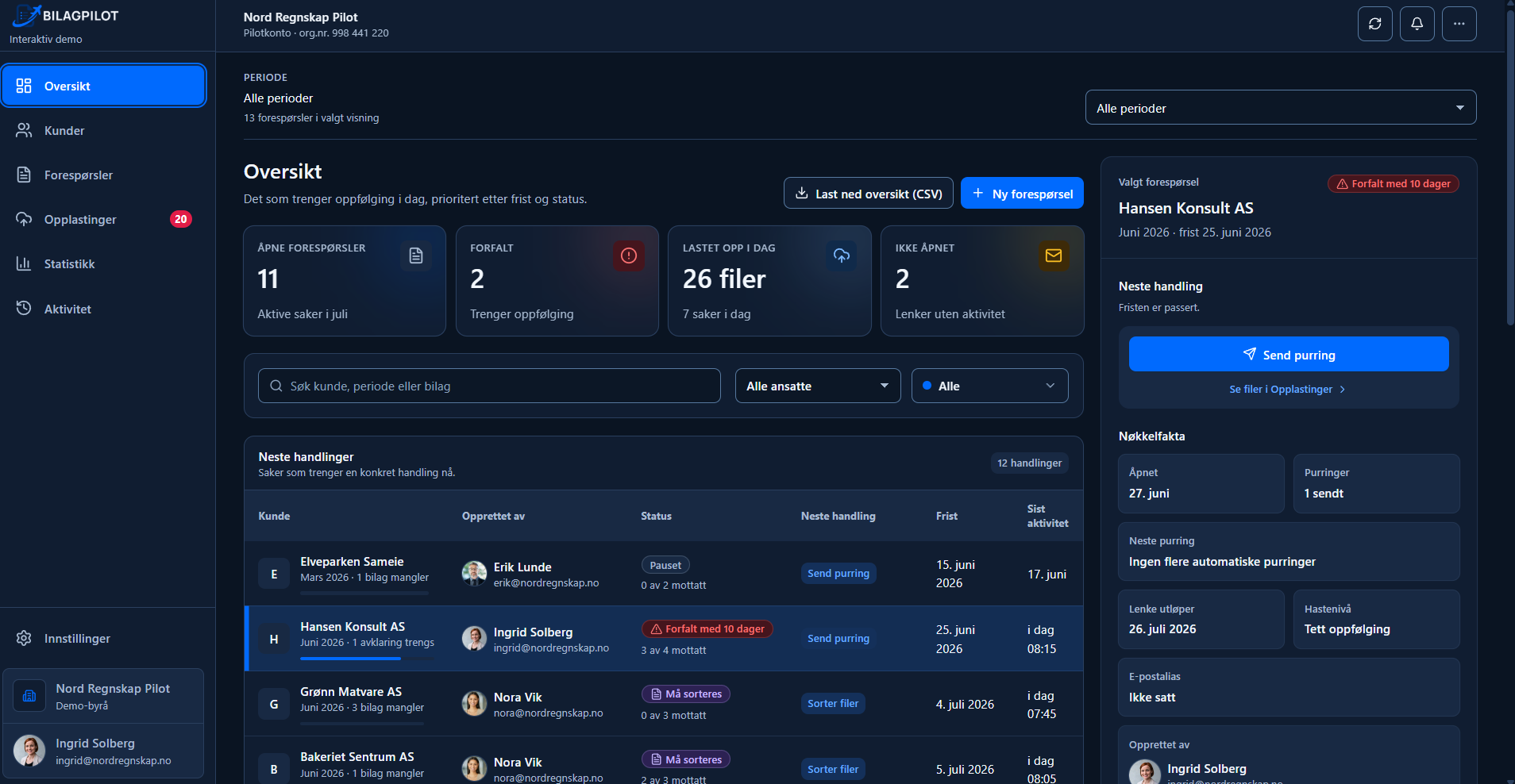Click Må sorteres badge on Bakeriet Sentrum row

(686, 759)
